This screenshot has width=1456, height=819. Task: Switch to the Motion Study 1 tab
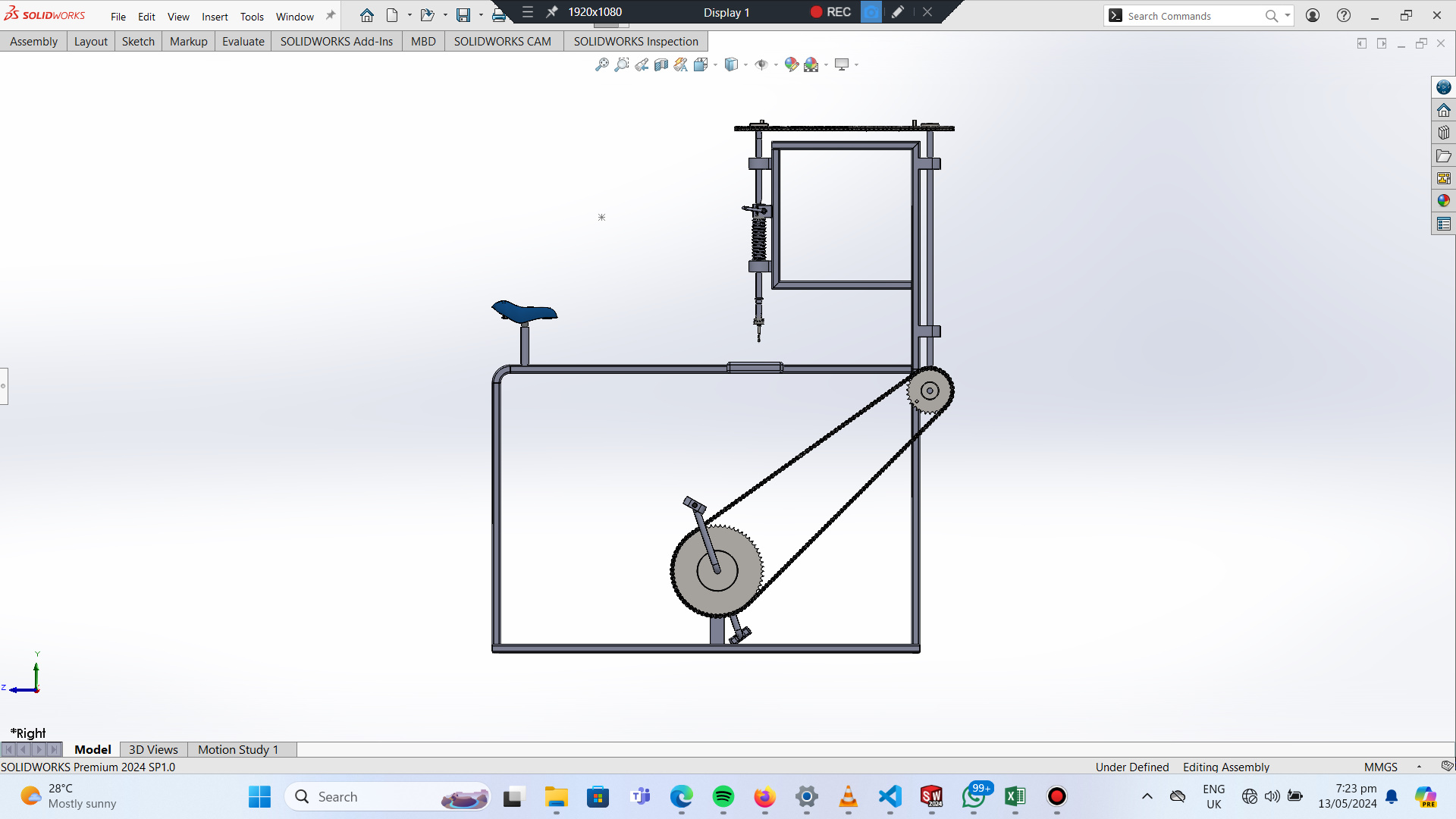click(237, 749)
